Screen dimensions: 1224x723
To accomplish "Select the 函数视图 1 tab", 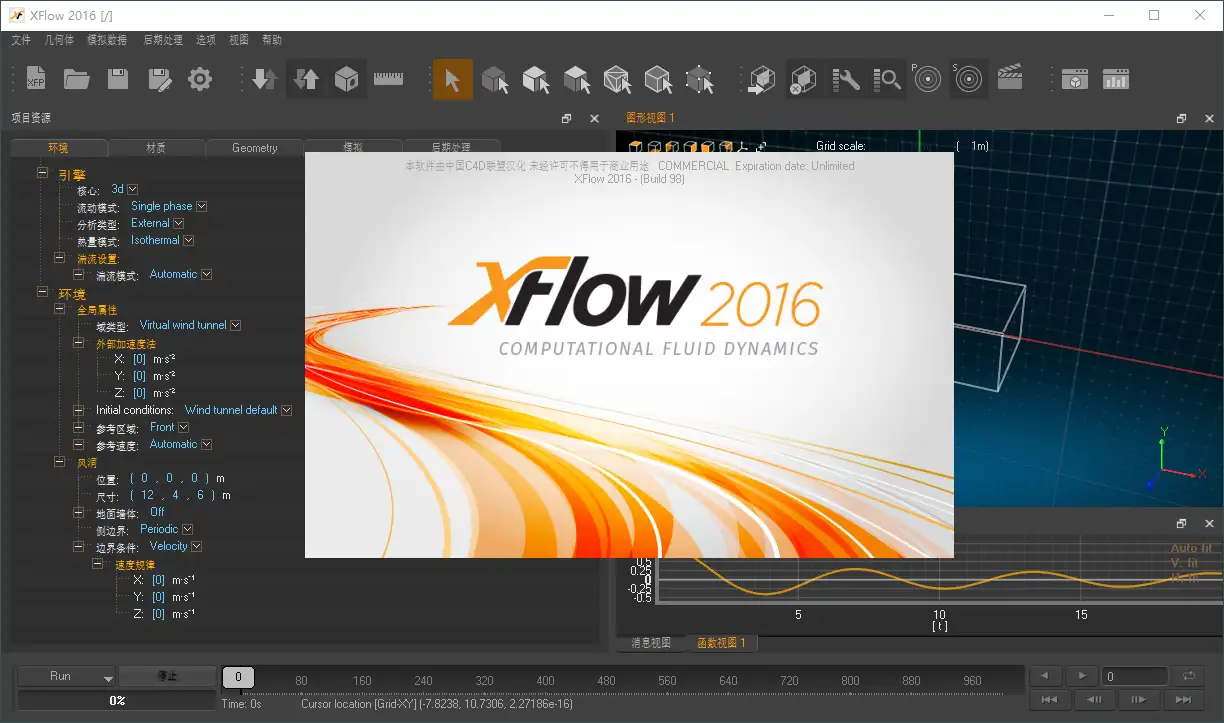I will (x=721, y=643).
